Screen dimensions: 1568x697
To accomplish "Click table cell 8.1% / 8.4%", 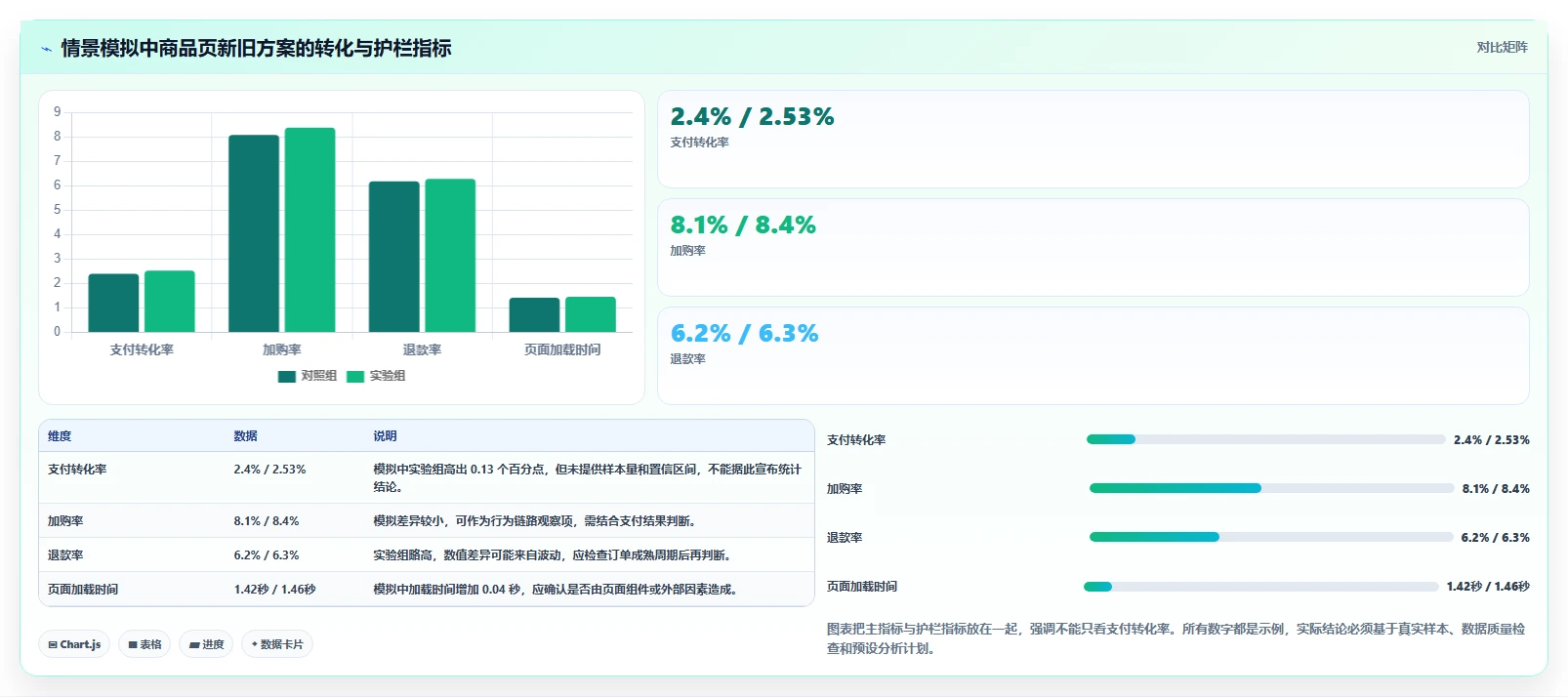I will click(267, 521).
